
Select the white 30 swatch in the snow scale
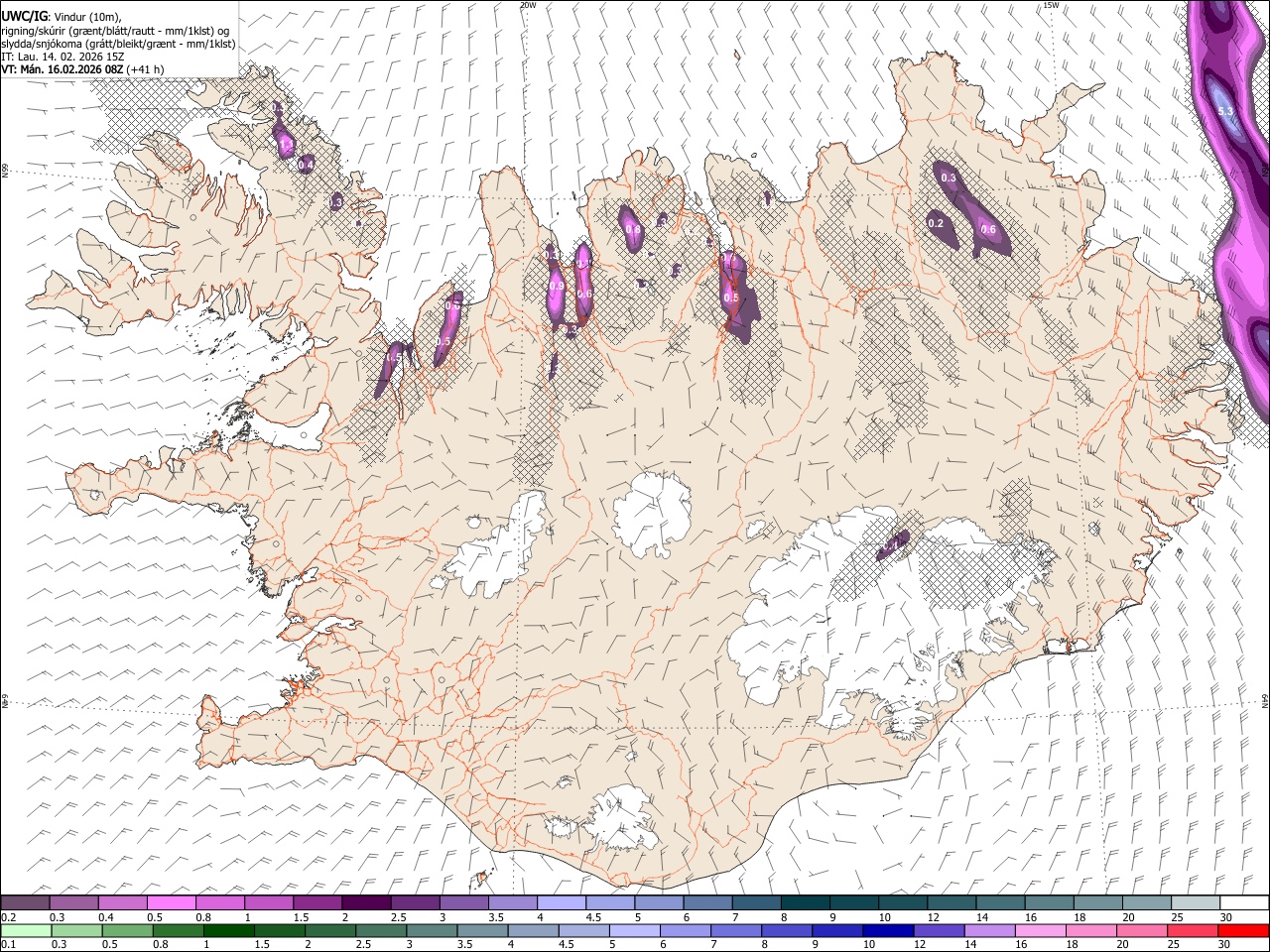coord(1243,903)
